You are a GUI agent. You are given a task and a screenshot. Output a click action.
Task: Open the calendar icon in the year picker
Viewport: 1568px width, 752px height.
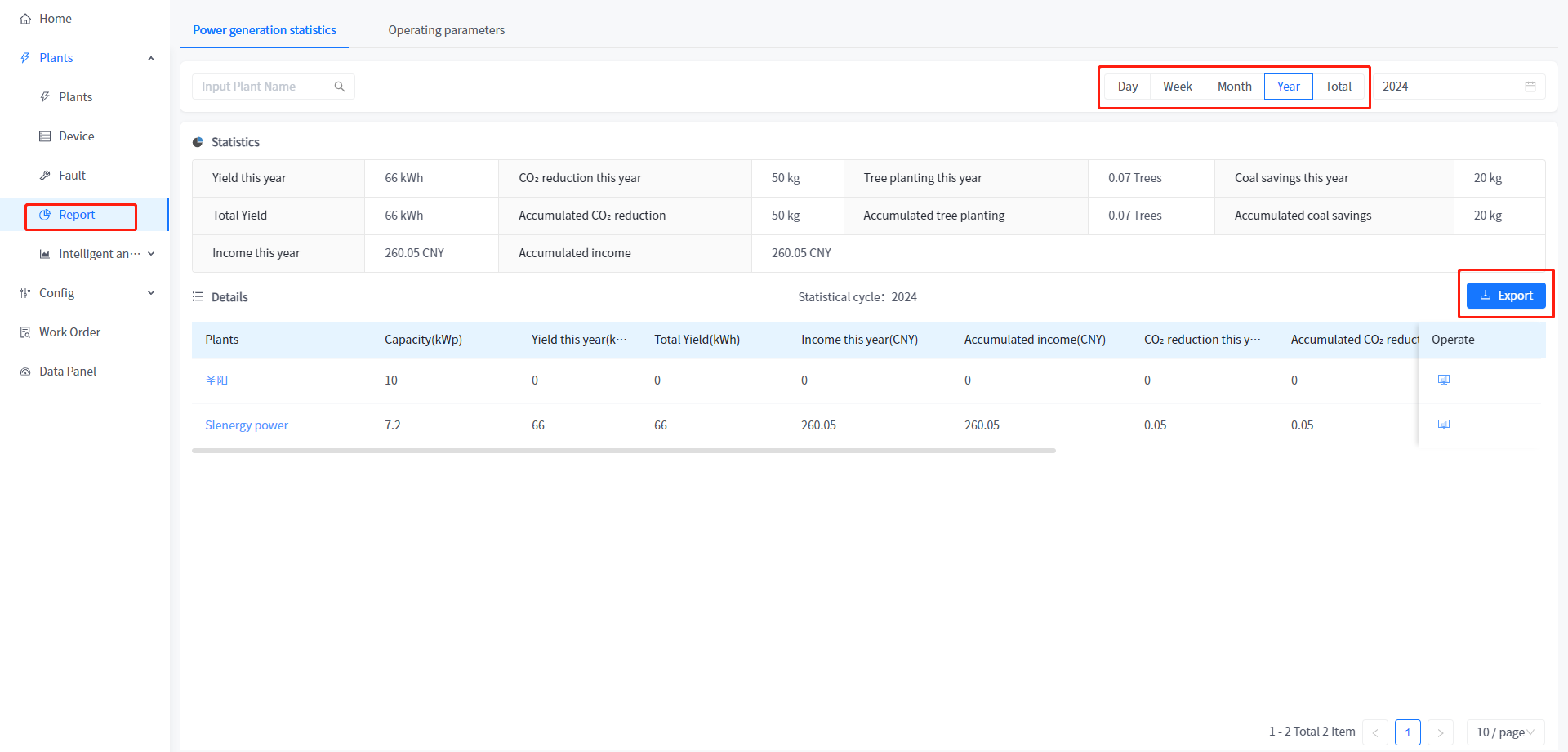pyautogui.click(x=1530, y=87)
